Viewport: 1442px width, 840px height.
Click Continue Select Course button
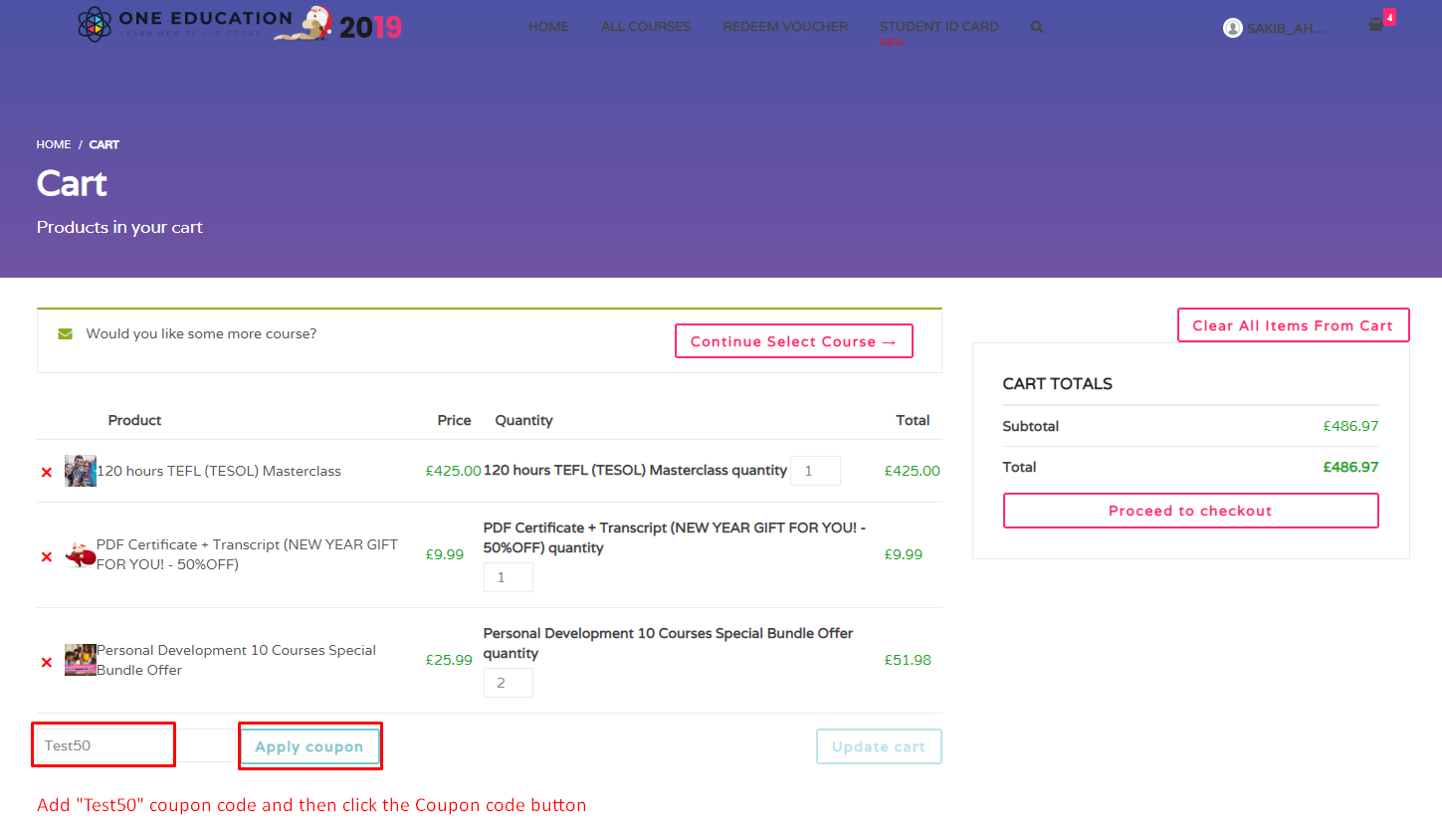click(x=793, y=340)
